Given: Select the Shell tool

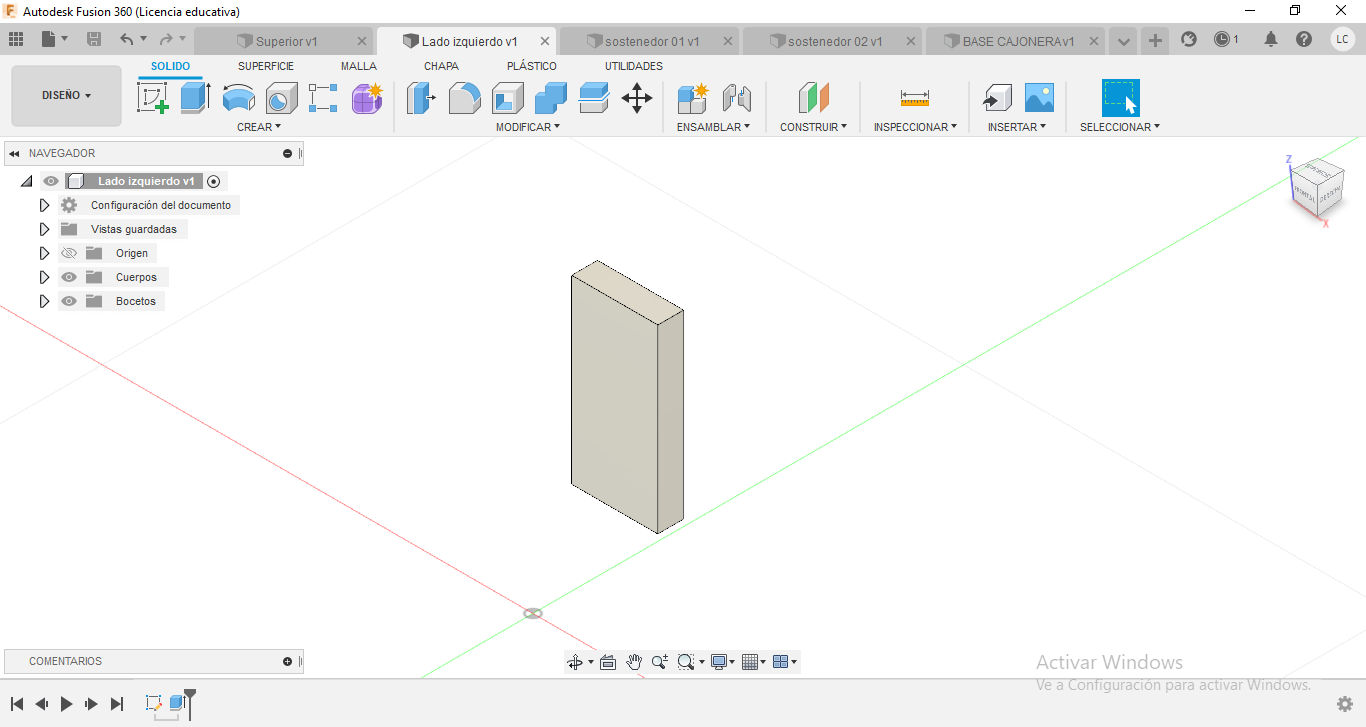Looking at the screenshot, I should 507,98.
